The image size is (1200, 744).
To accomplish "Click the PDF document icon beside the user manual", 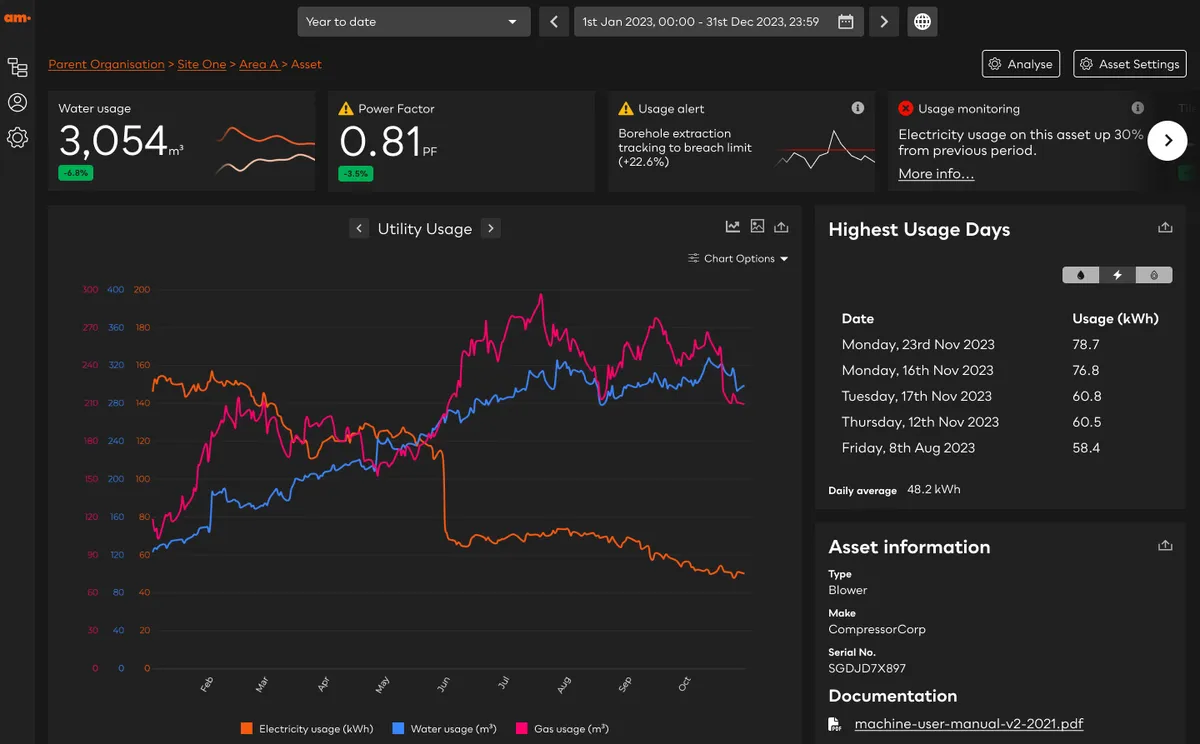I will pos(833,723).
